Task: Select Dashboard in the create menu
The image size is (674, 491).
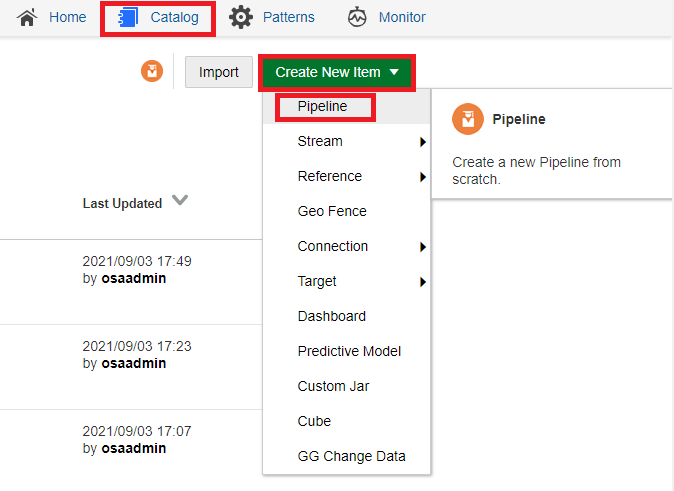Action: pyautogui.click(x=332, y=316)
